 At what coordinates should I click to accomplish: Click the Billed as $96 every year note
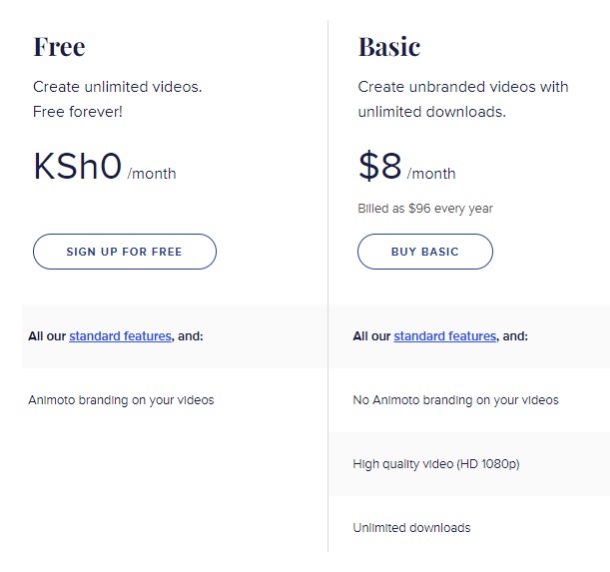pyautogui.click(x=425, y=209)
